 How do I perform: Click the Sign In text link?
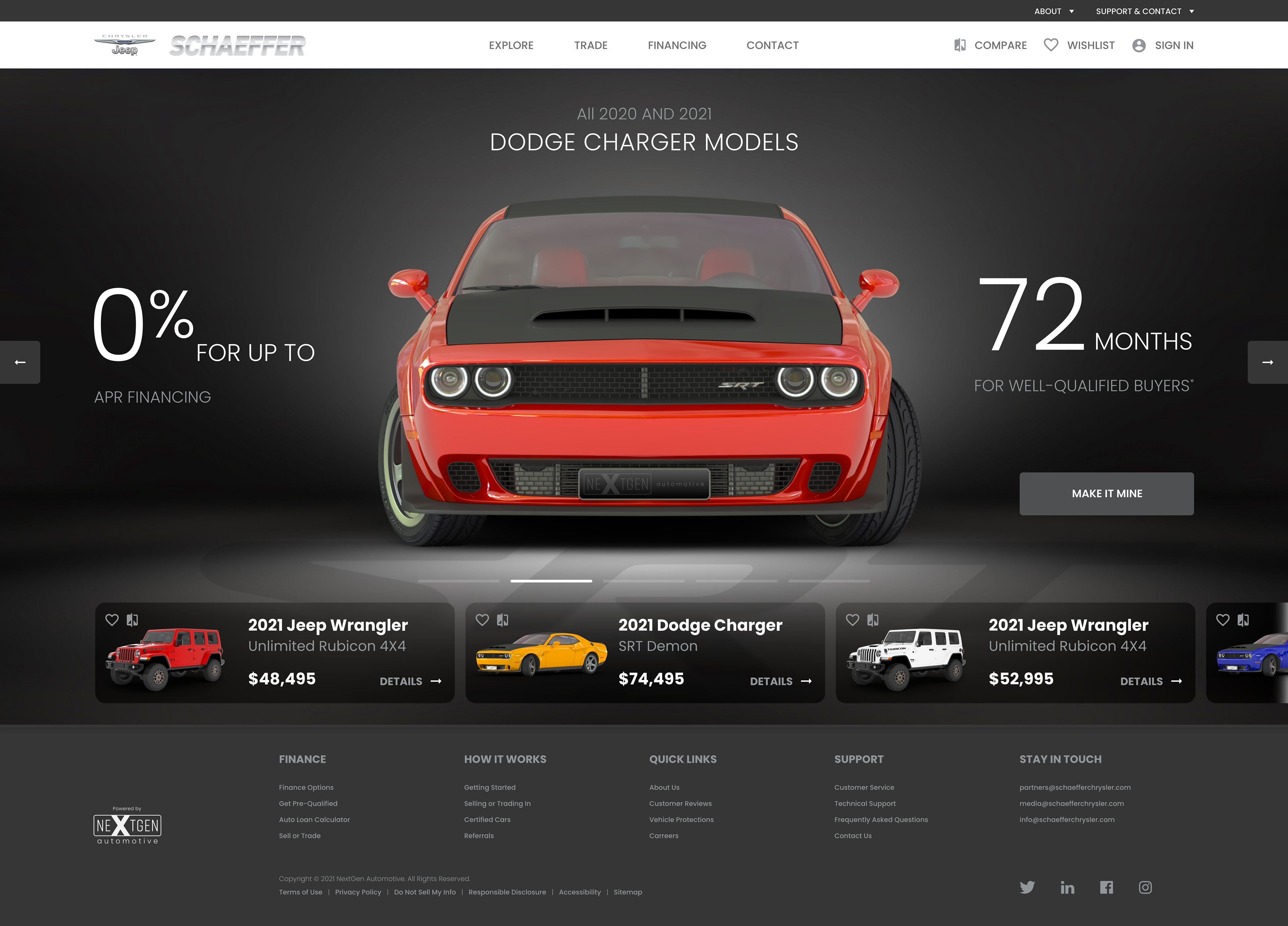coord(1174,45)
